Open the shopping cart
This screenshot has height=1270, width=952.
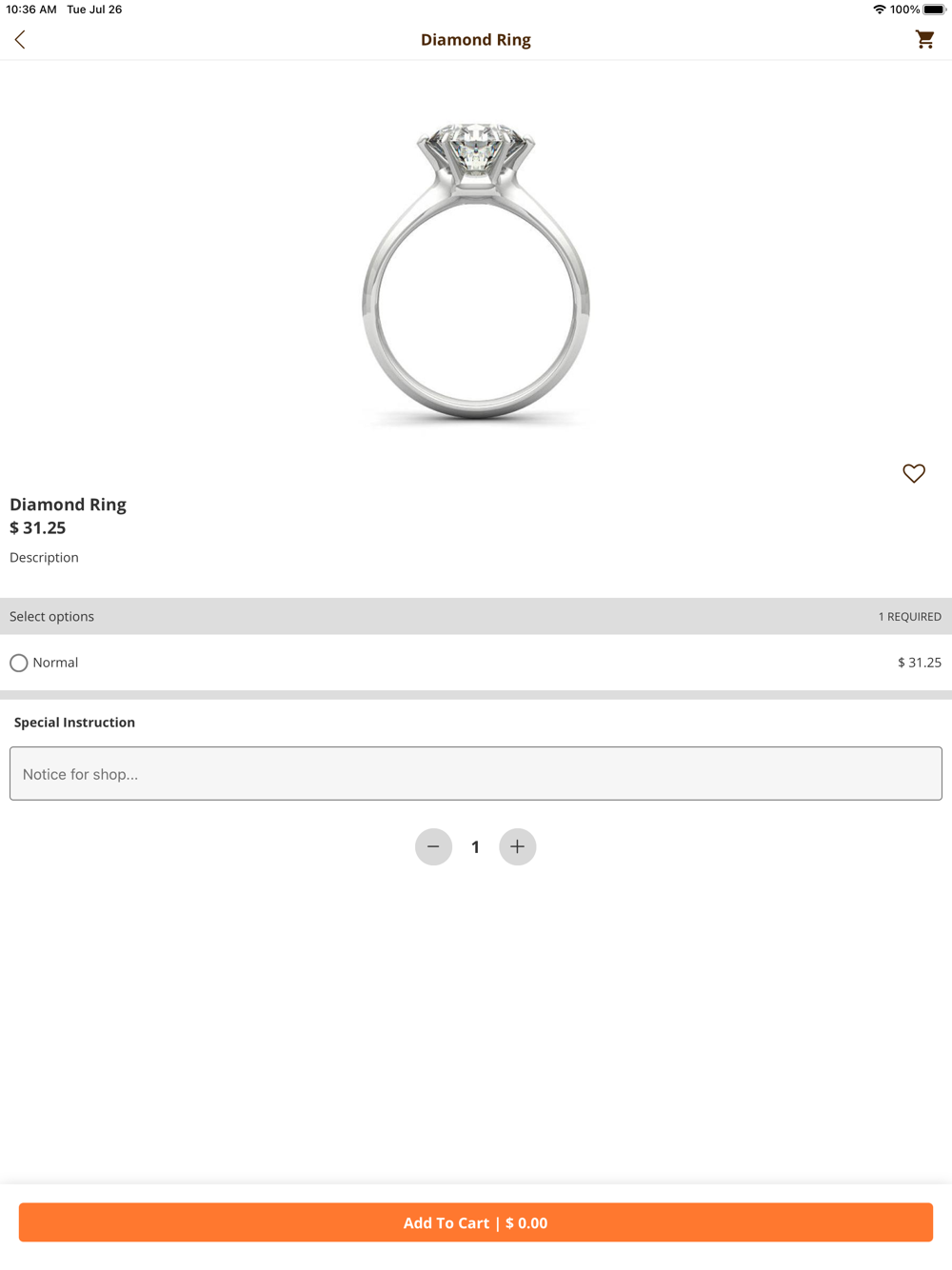click(924, 39)
